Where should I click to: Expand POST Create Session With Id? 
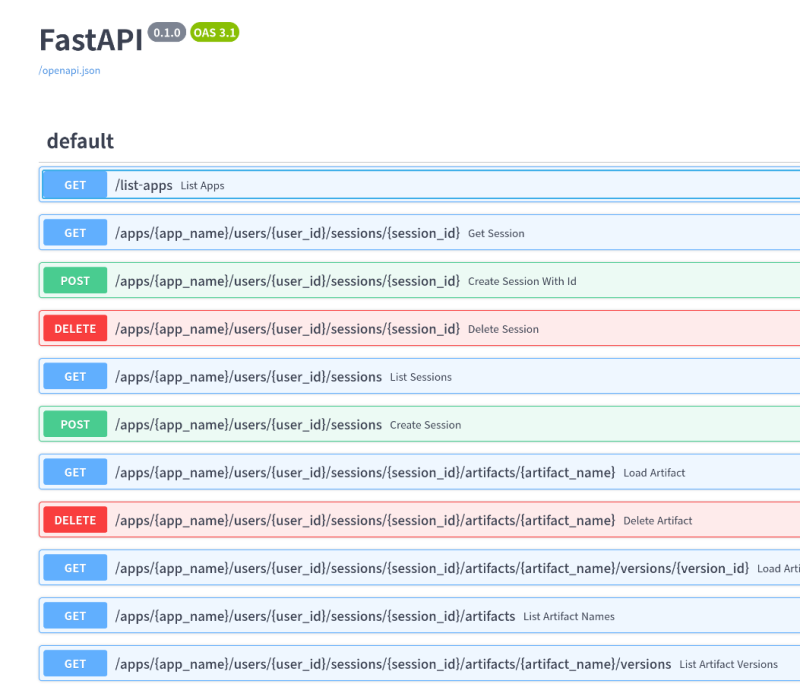(420, 281)
